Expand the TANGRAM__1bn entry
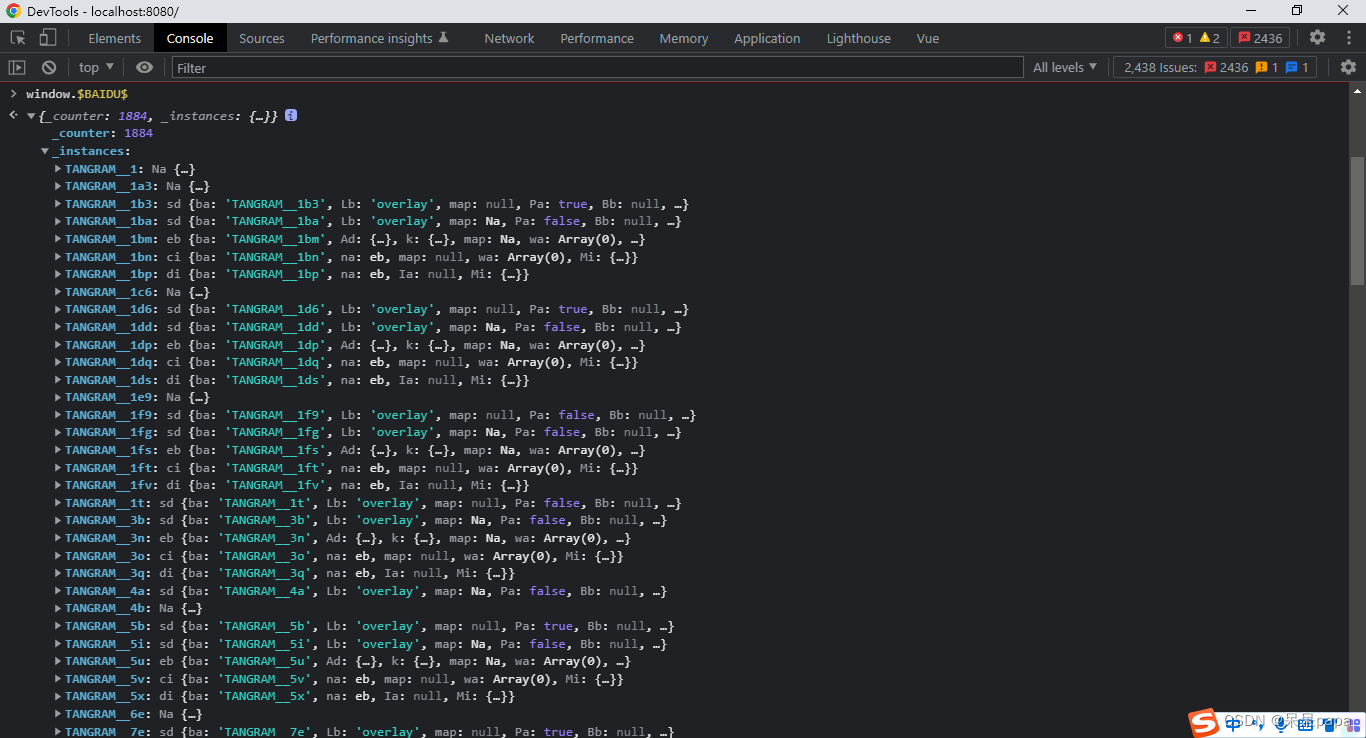Image resolution: width=1366 pixels, height=738 pixels. point(58,257)
